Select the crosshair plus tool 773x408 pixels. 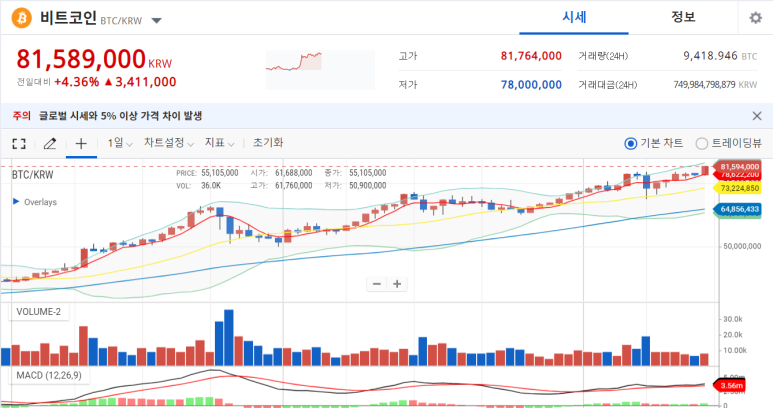(81, 143)
